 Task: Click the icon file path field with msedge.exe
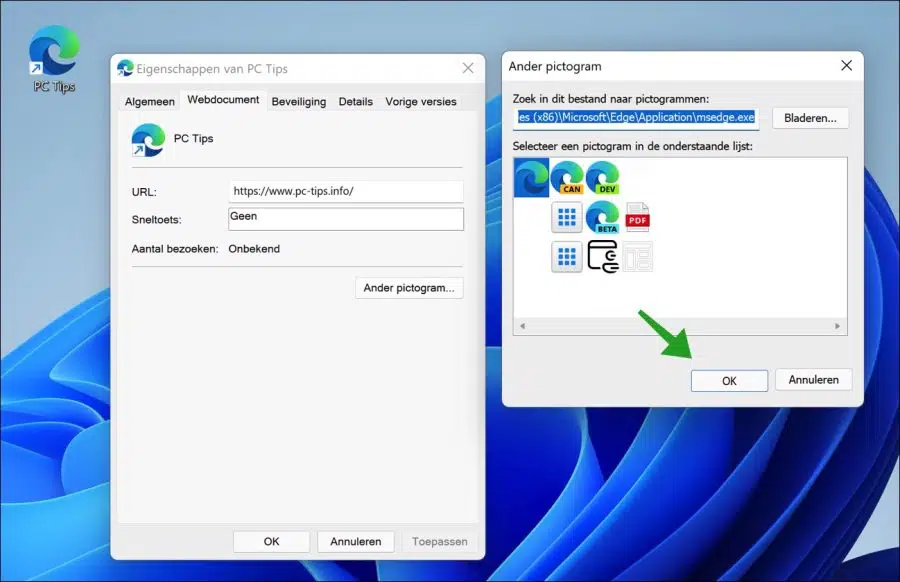(x=636, y=118)
